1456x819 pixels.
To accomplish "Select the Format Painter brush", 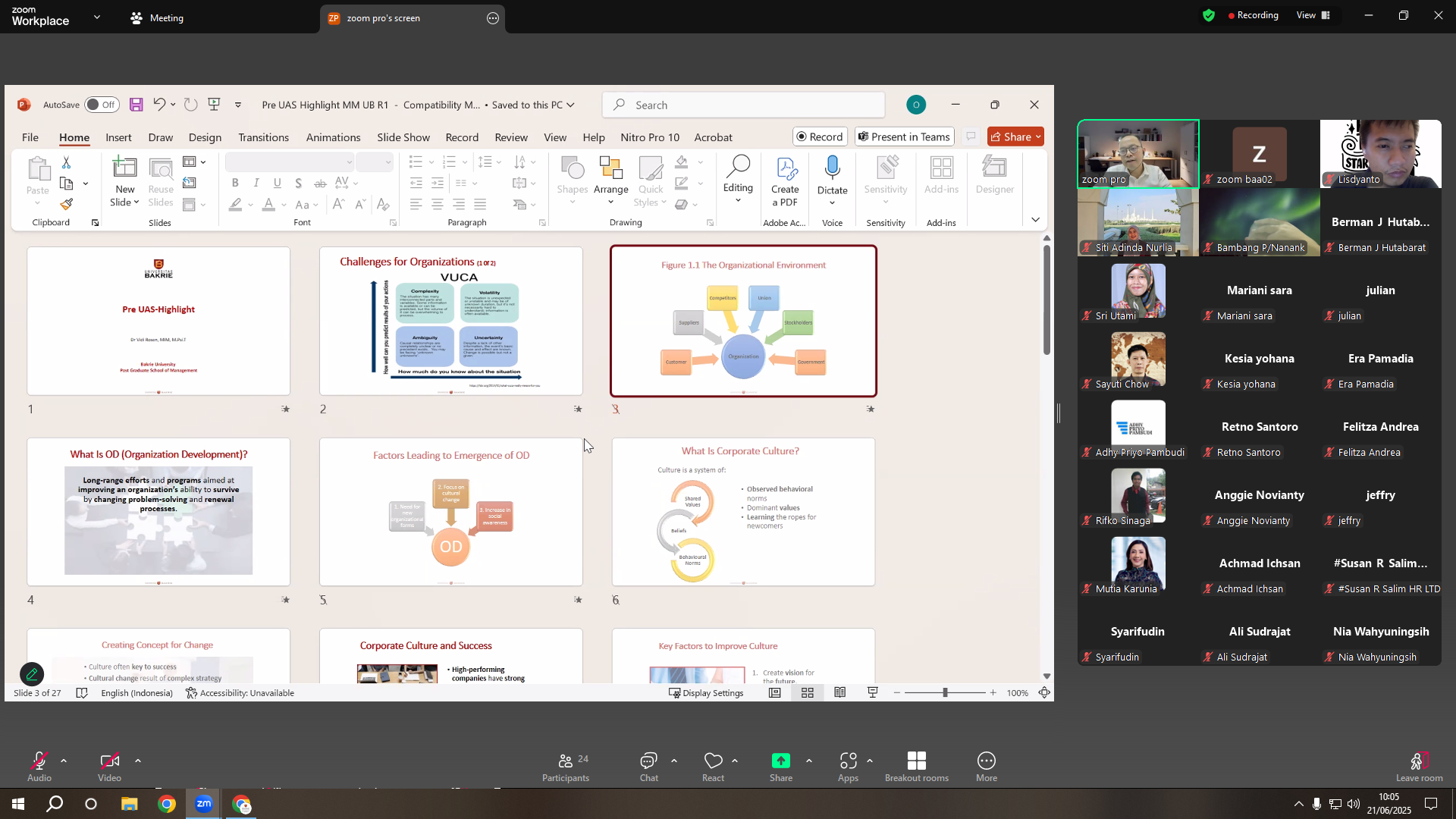I will [67, 204].
